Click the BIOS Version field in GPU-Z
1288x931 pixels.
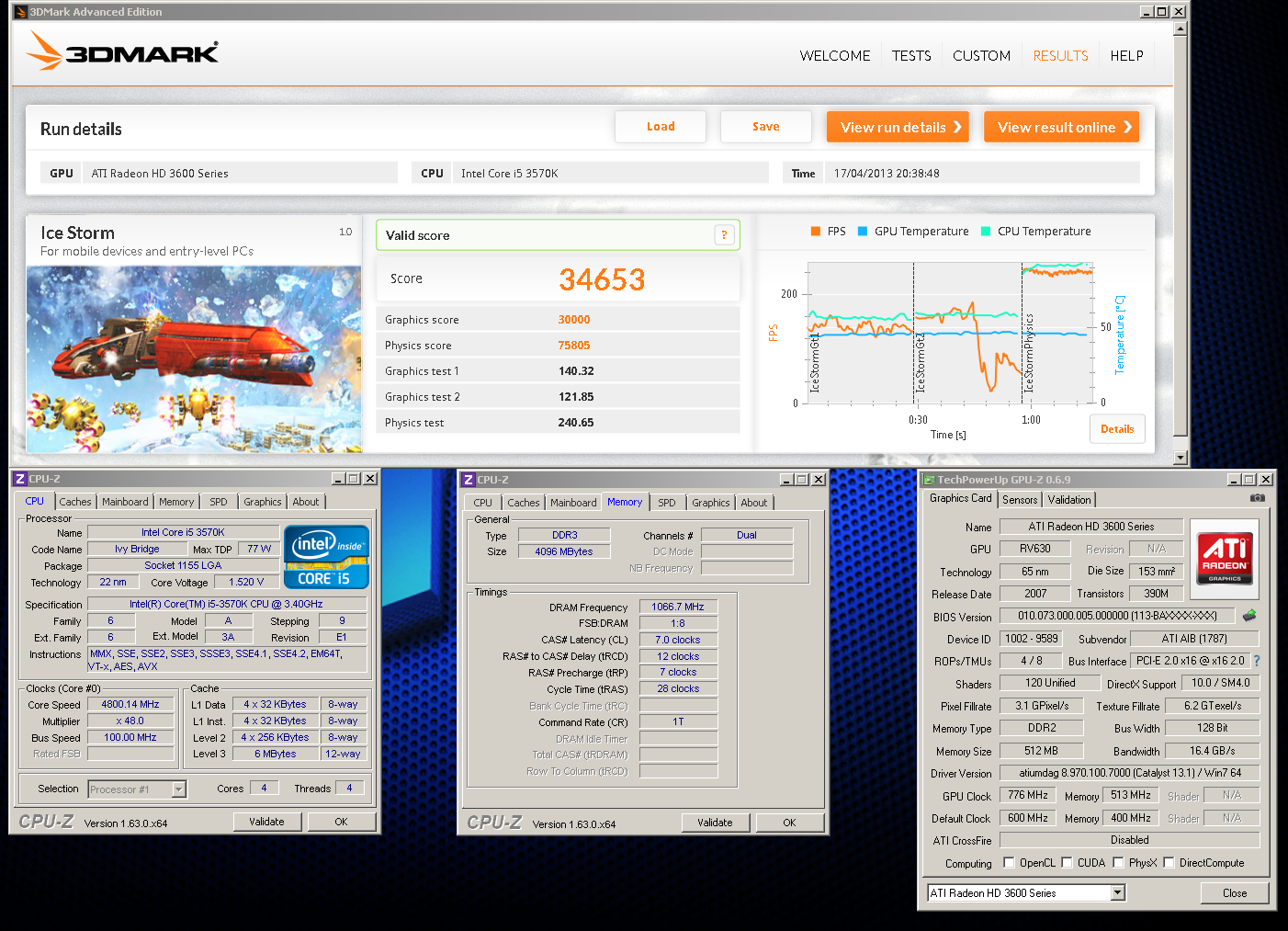pyautogui.click(x=1117, y=616)
